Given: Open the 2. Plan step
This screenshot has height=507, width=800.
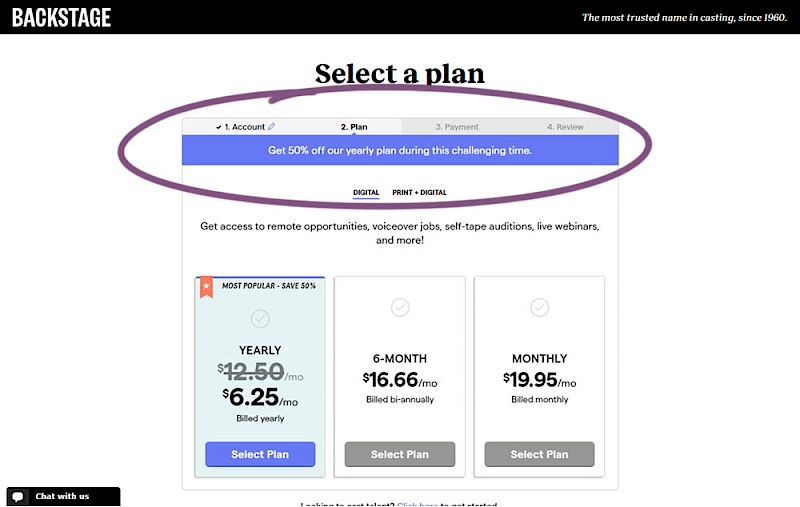Looking at the screenshot, I should click(x=354, y=127).
